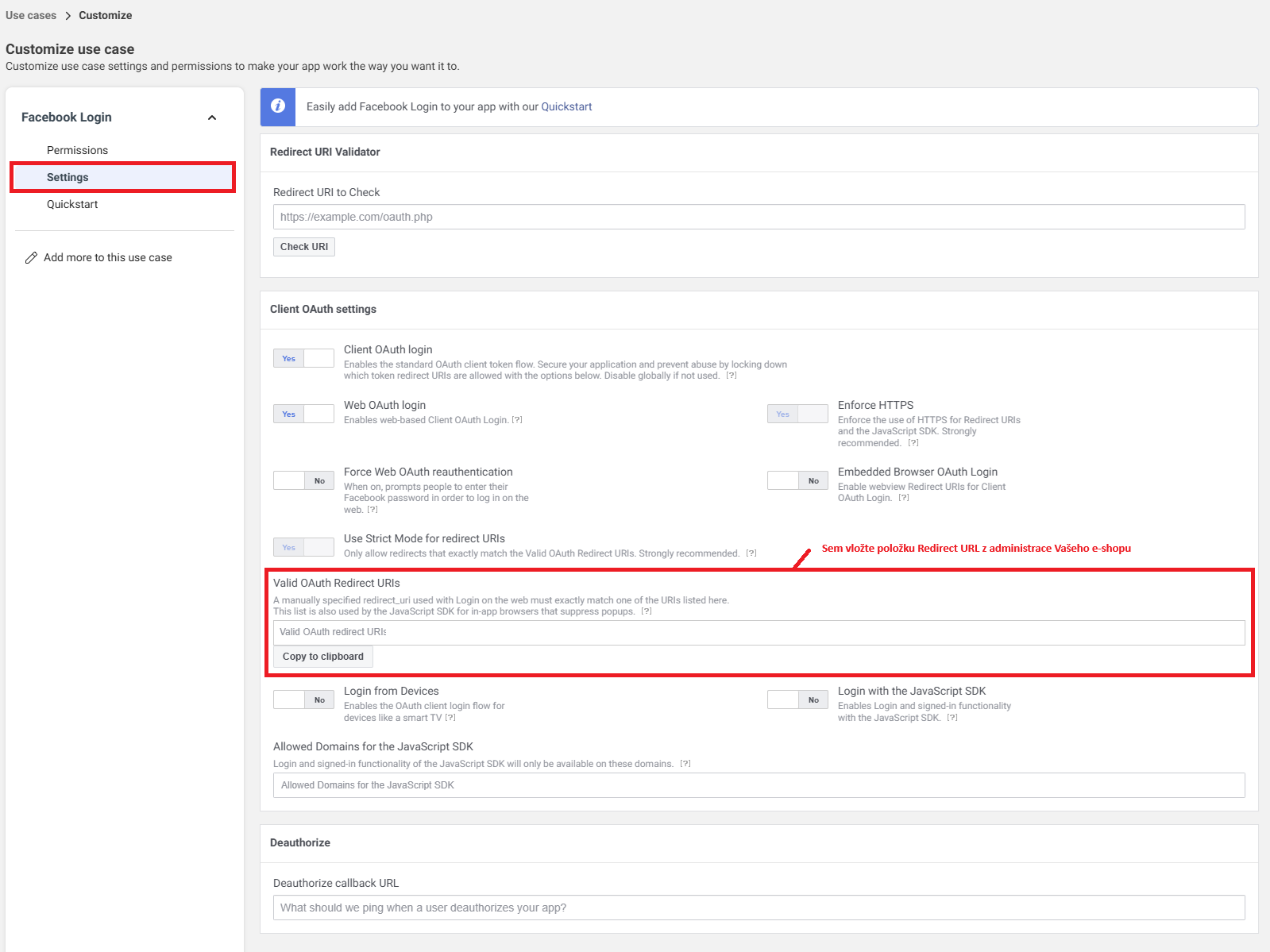Open Permissions in the sidebar

[x=77, y=150]
